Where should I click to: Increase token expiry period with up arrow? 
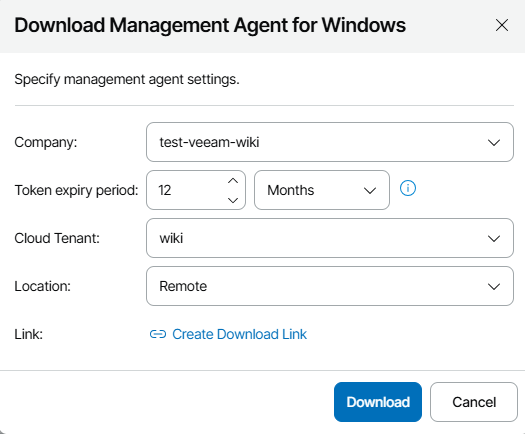click(233, 181)
